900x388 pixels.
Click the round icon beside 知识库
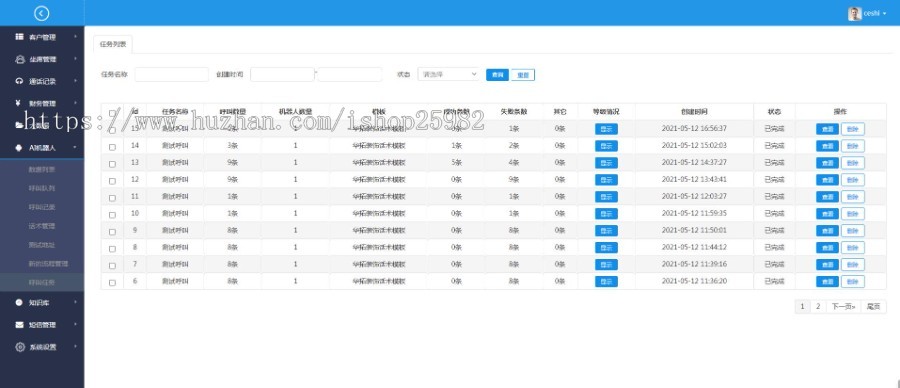[20, 302]
